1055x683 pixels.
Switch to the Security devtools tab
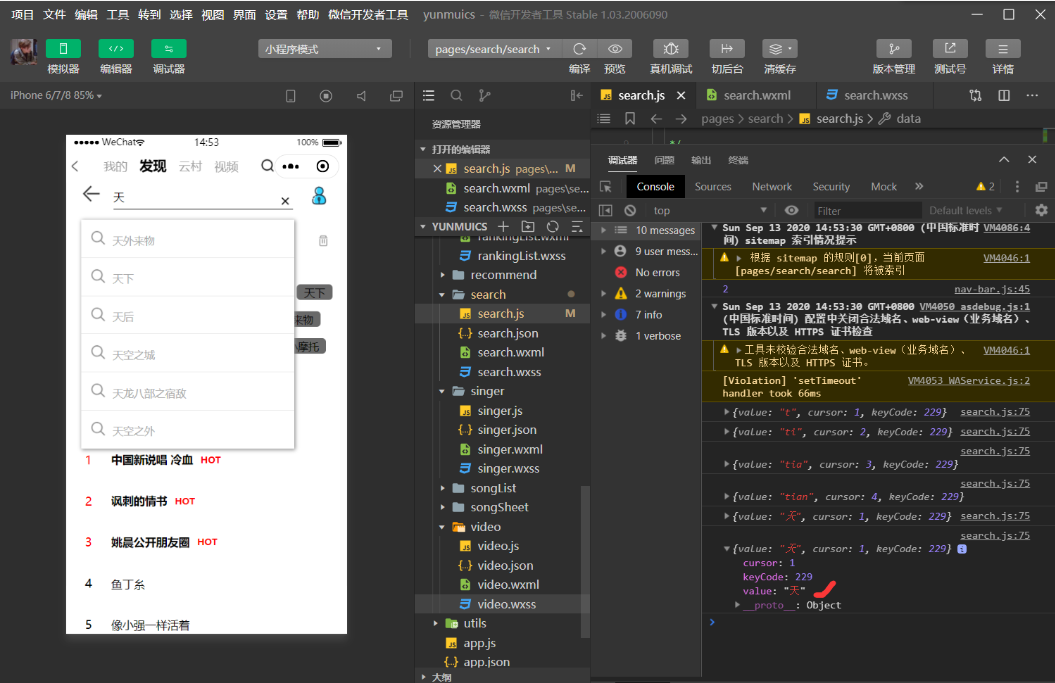[831, 186]
